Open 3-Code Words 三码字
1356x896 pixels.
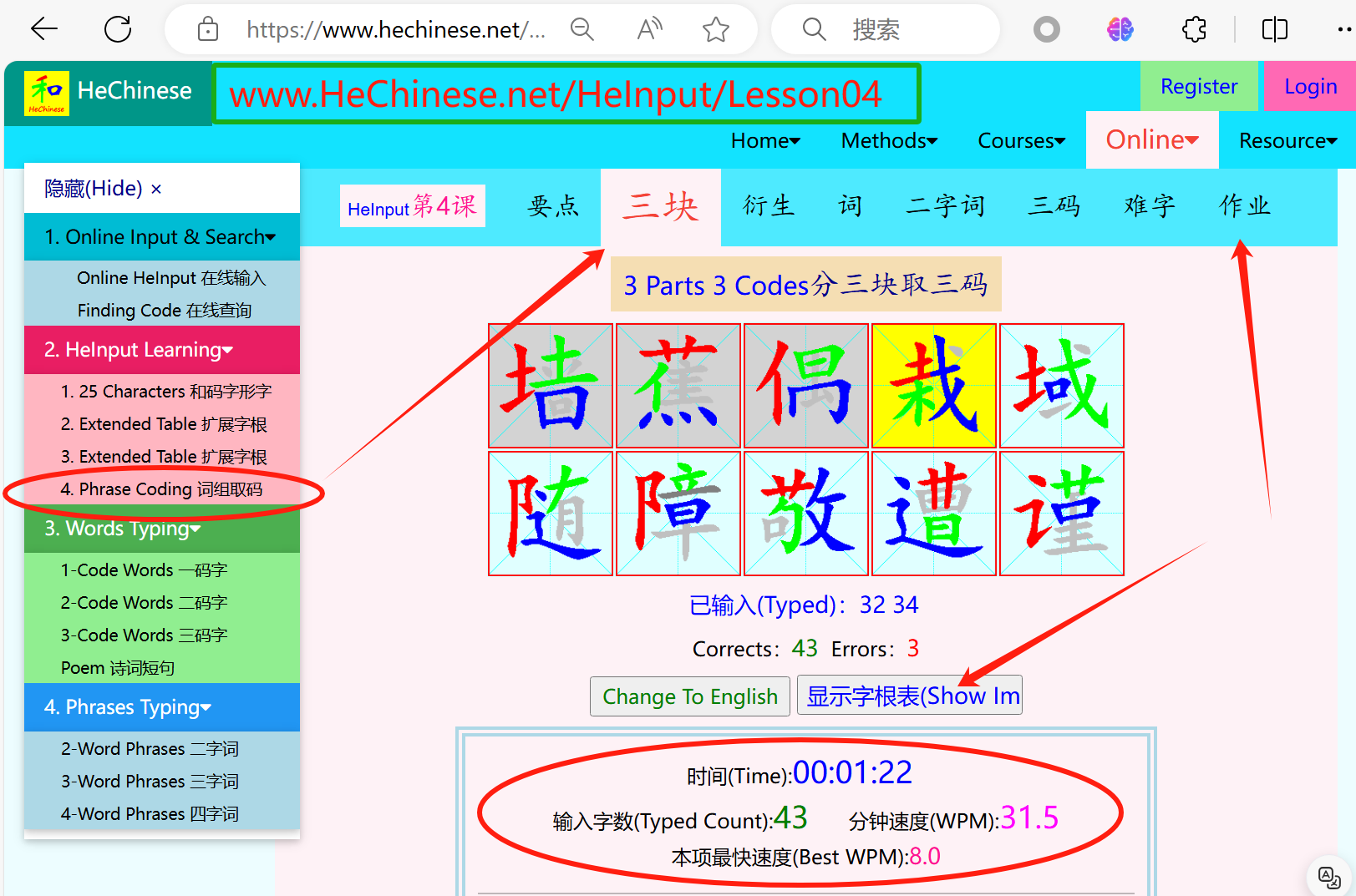pyautogui.click(x=144, y=635)
